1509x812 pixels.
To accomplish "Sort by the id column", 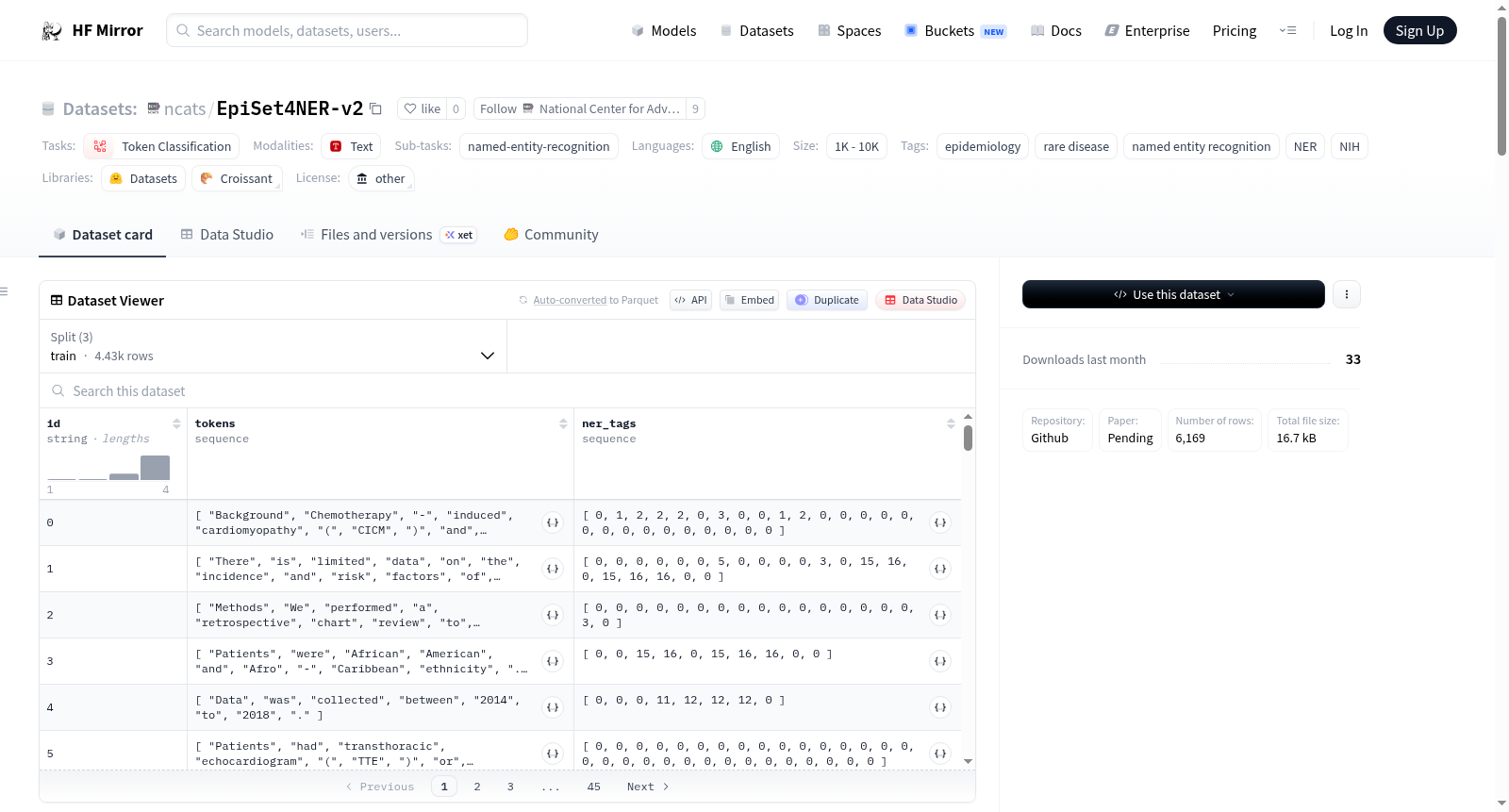I will click(x=176, y=423).
